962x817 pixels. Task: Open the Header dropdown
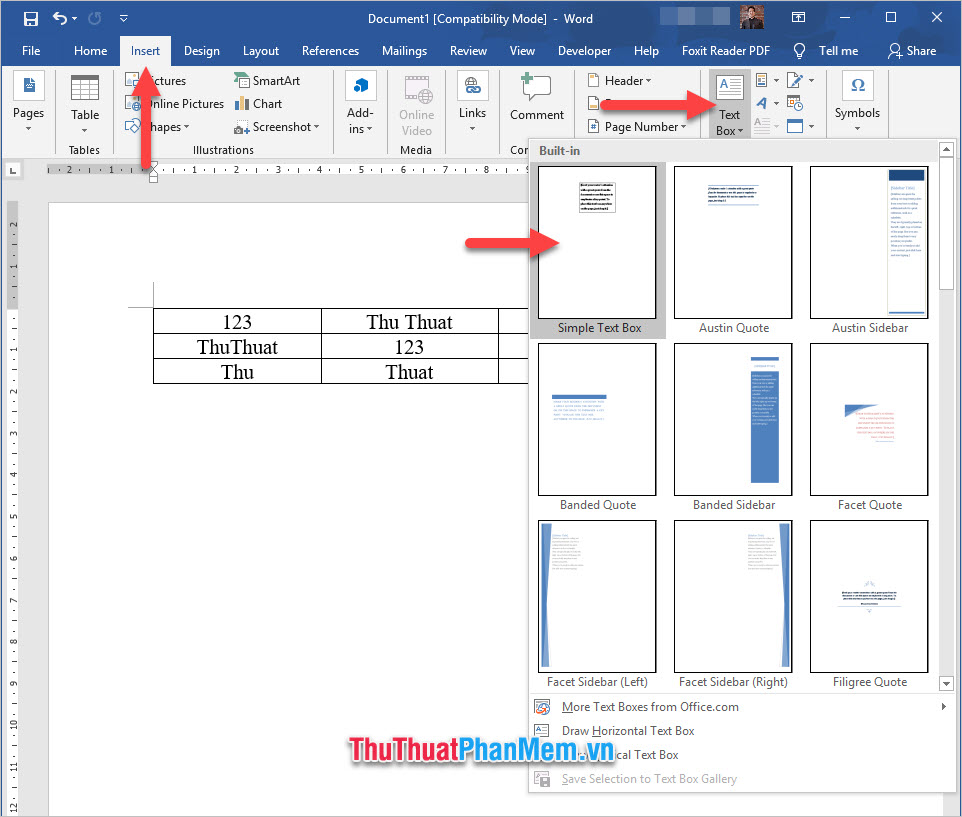(620, 80)
